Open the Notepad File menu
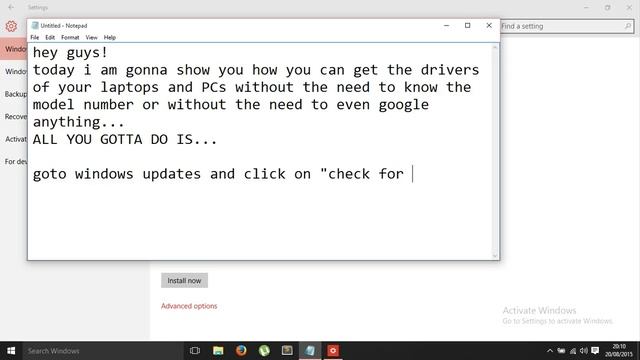The image size is (640, 360). (x=35, y=38)
